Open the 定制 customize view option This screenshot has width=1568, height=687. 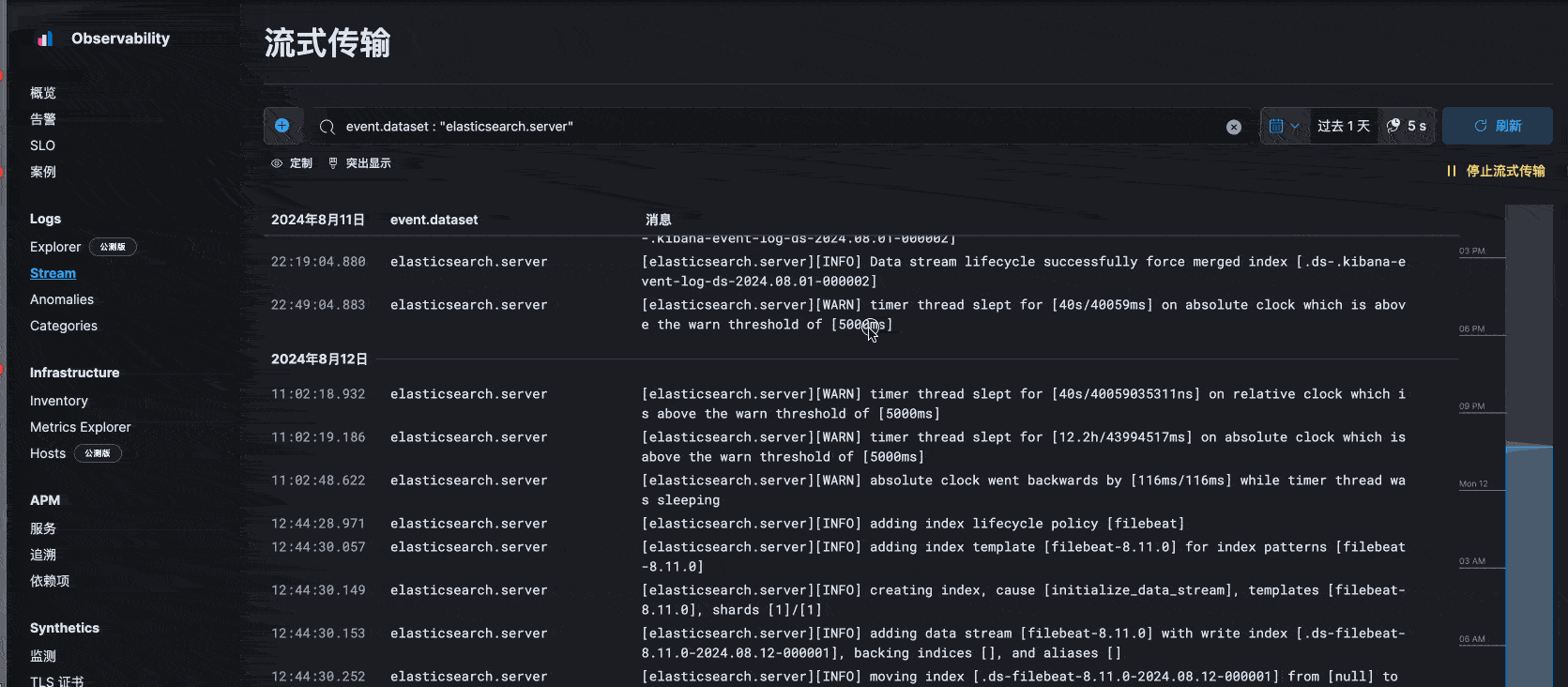click(292, 163)
